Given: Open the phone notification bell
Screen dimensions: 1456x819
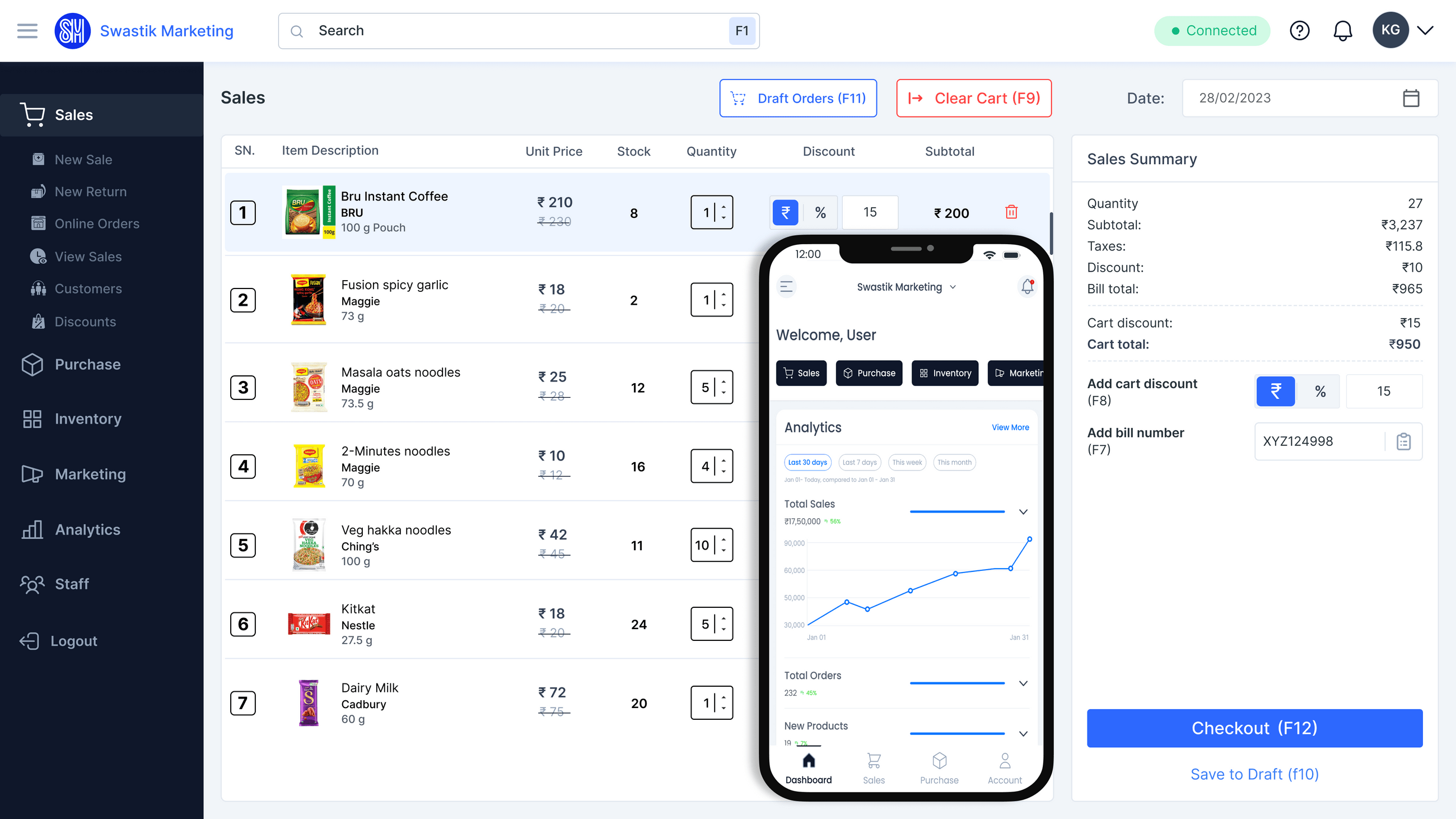Looking at the screenshot, I should coord(1027,287).
